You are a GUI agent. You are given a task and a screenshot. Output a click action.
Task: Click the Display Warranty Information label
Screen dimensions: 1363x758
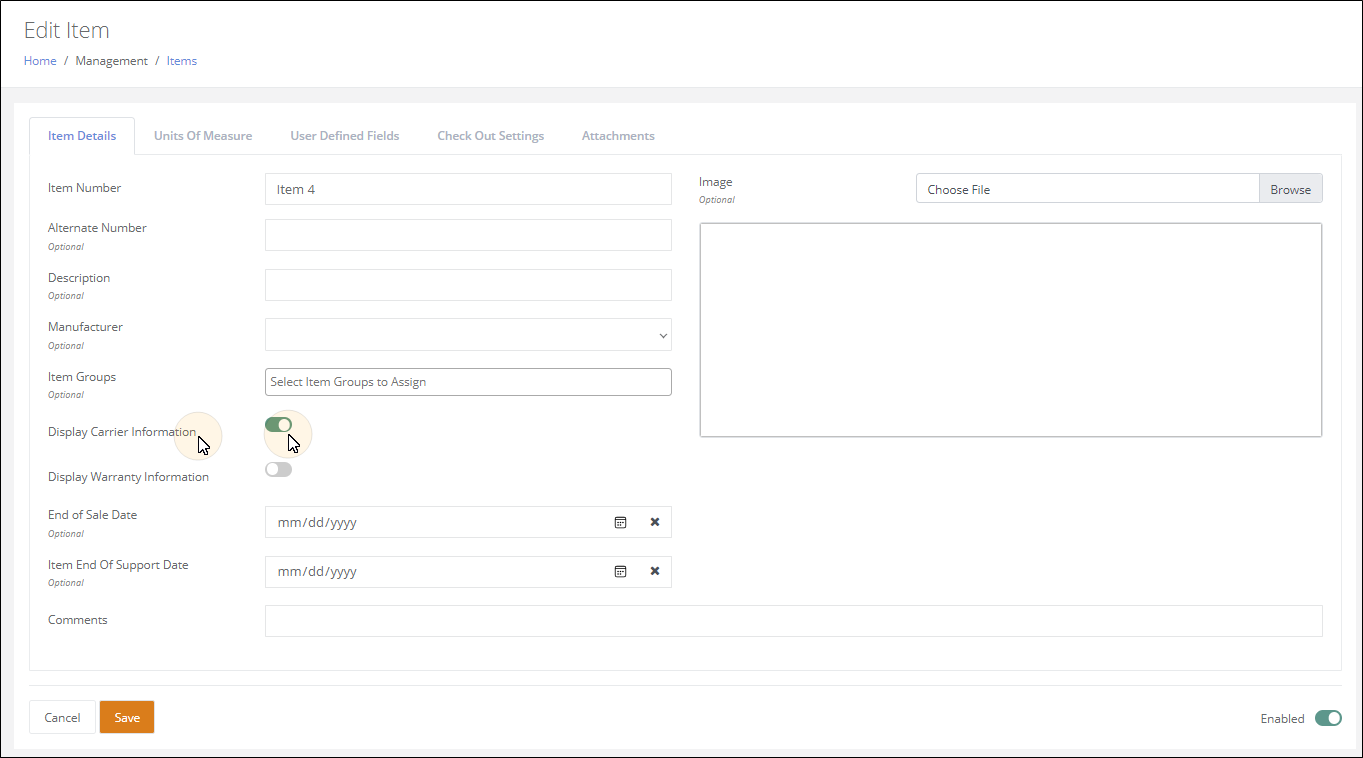pyautogui.click(x=128, y=477)
